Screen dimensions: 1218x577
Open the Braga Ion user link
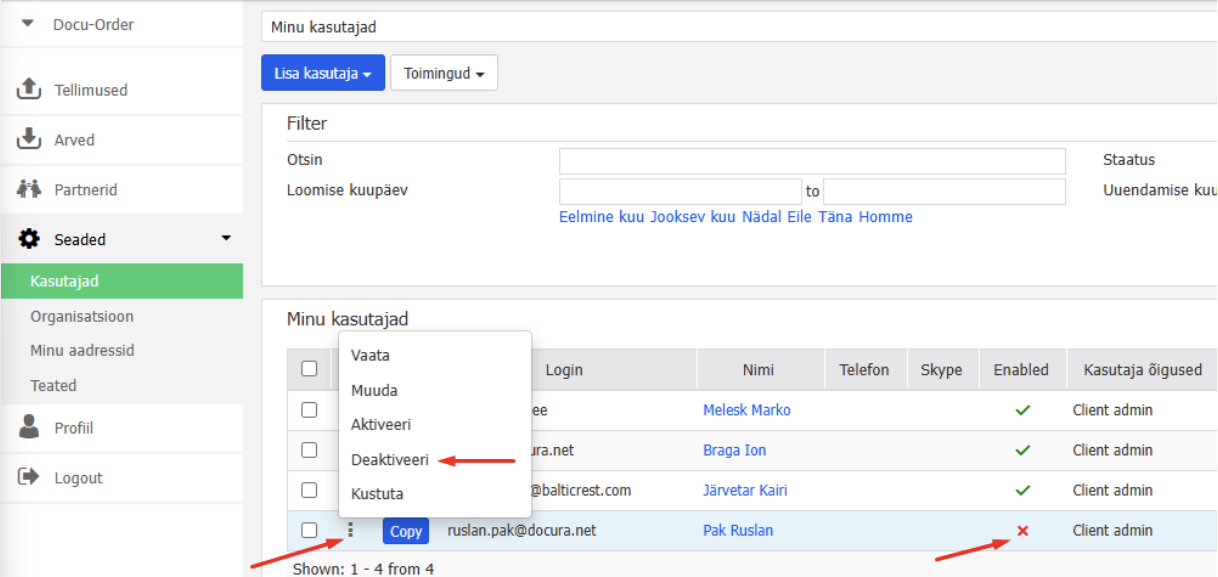pyautogui.click(x=734, y=450)
